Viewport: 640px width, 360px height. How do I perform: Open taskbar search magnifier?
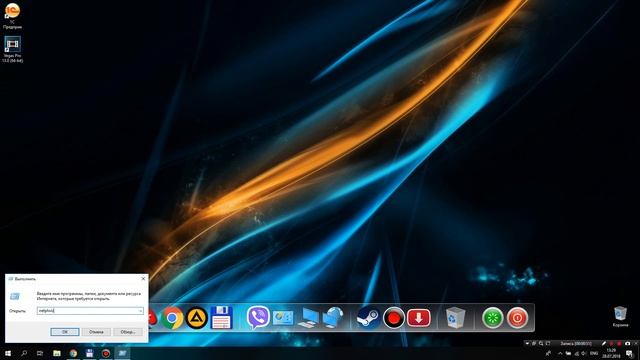tap(24, 353)
